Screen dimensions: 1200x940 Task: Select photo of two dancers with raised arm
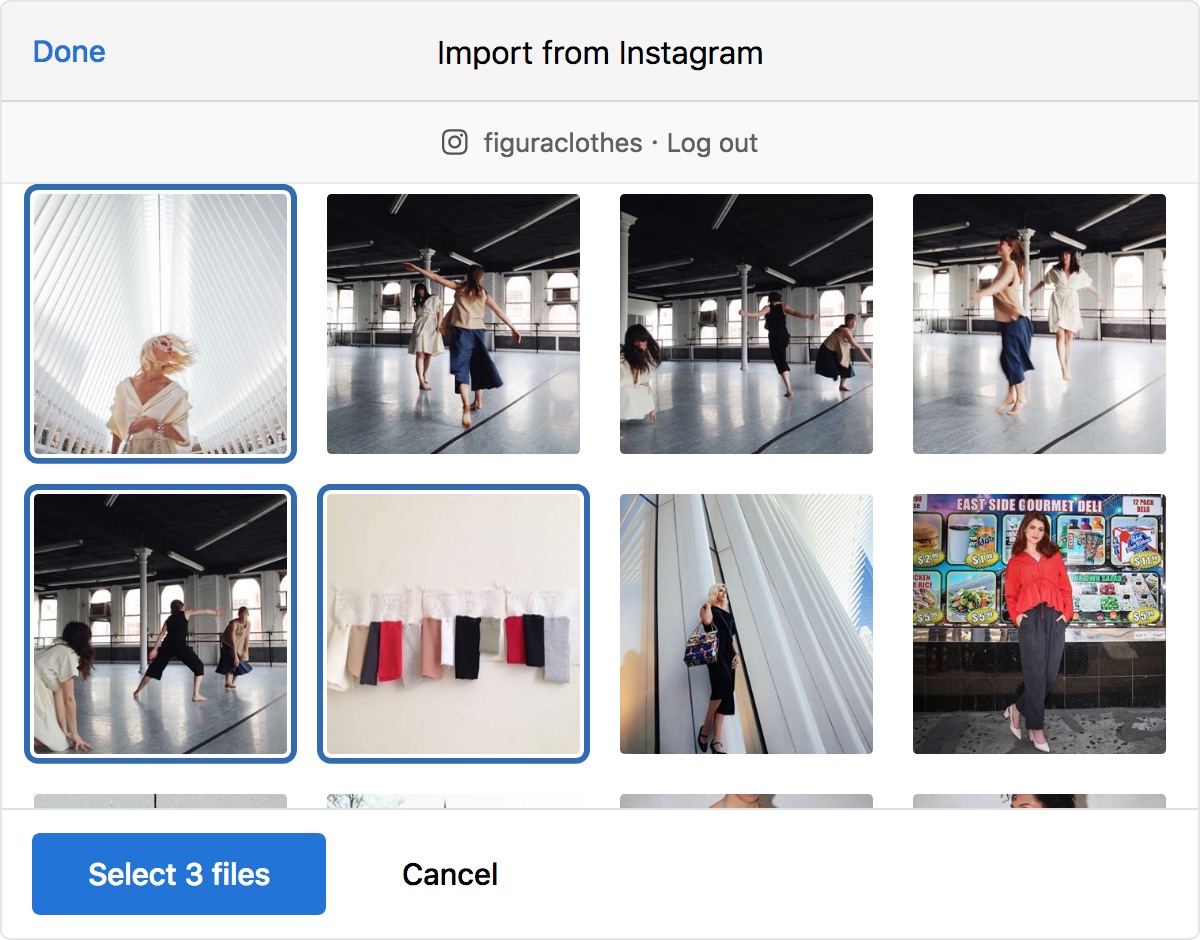pos(453,324)
